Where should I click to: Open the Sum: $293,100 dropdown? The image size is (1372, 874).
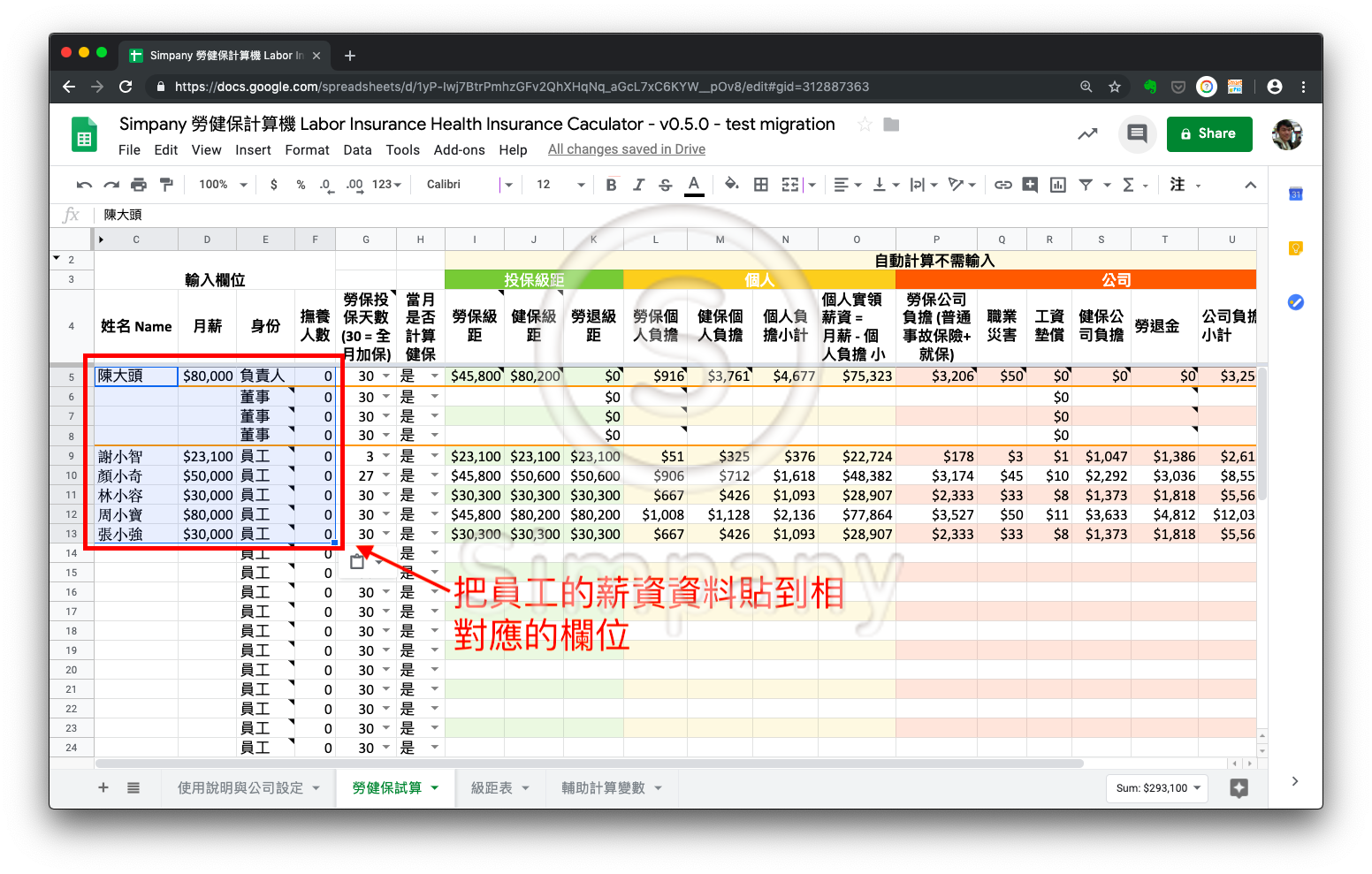(x=1157, y=788)
